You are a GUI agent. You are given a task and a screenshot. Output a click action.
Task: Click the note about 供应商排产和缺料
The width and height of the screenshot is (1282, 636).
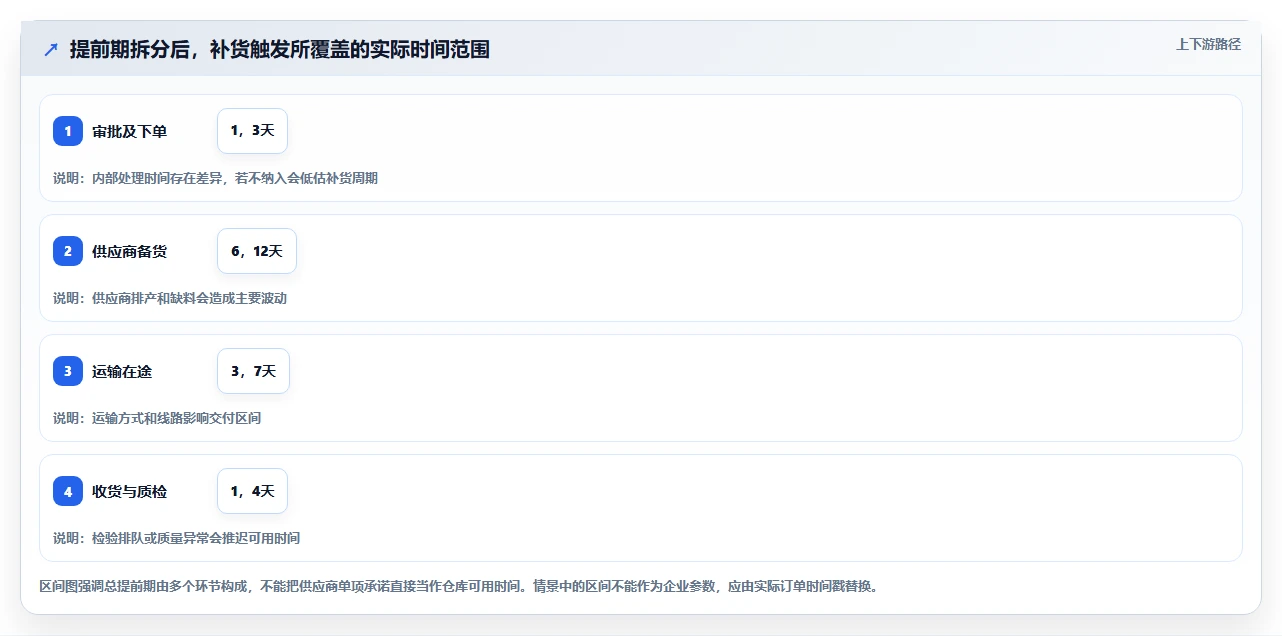[x=170, y=298]
